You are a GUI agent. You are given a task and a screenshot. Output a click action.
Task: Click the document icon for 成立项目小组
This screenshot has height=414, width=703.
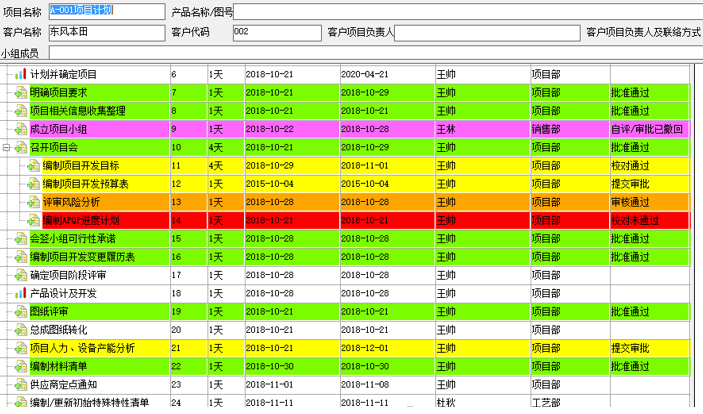click(x=21, y=129)
